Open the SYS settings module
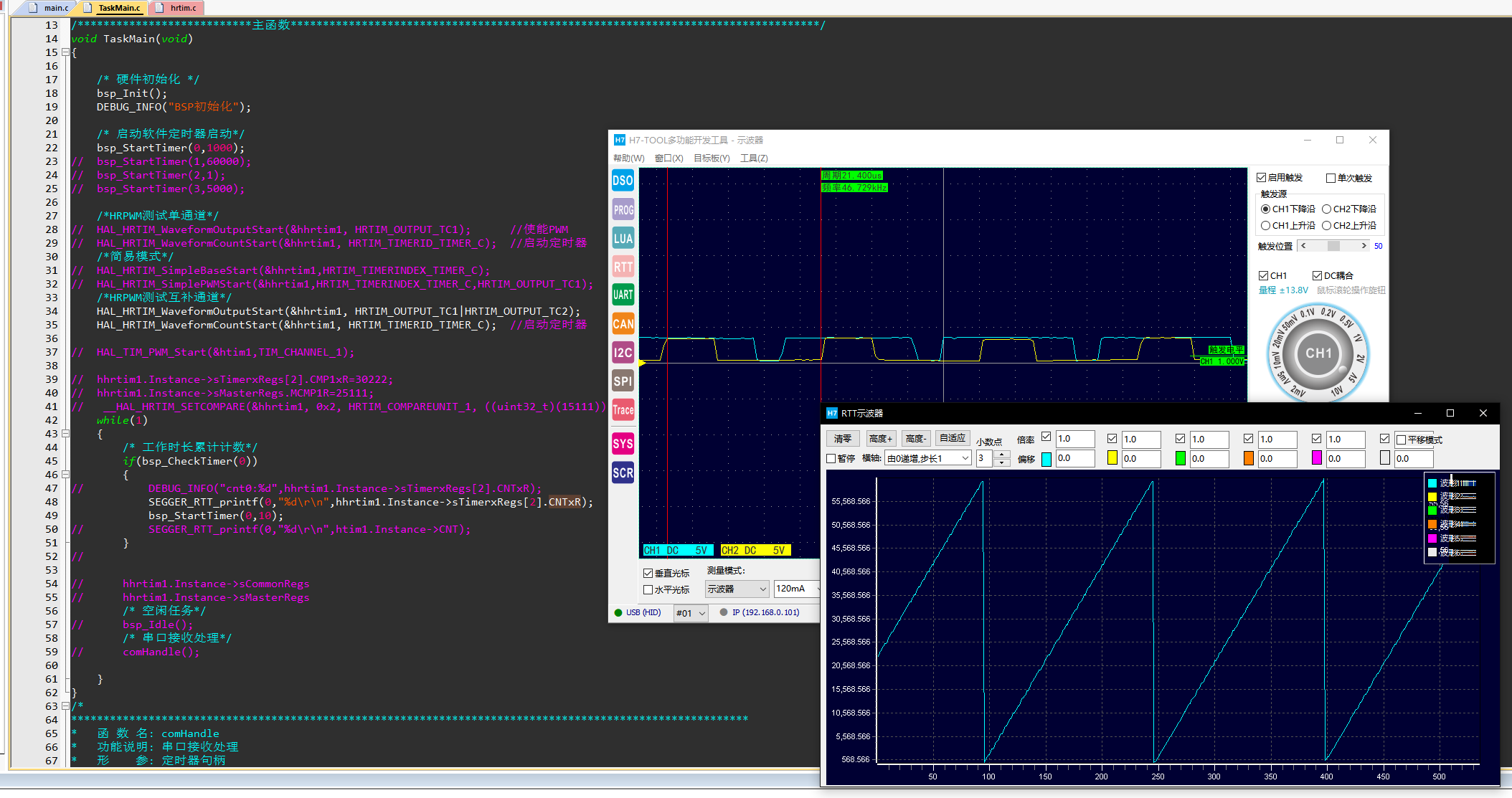1512x798 pixels. pyautogui.click(x=623, y=443)
